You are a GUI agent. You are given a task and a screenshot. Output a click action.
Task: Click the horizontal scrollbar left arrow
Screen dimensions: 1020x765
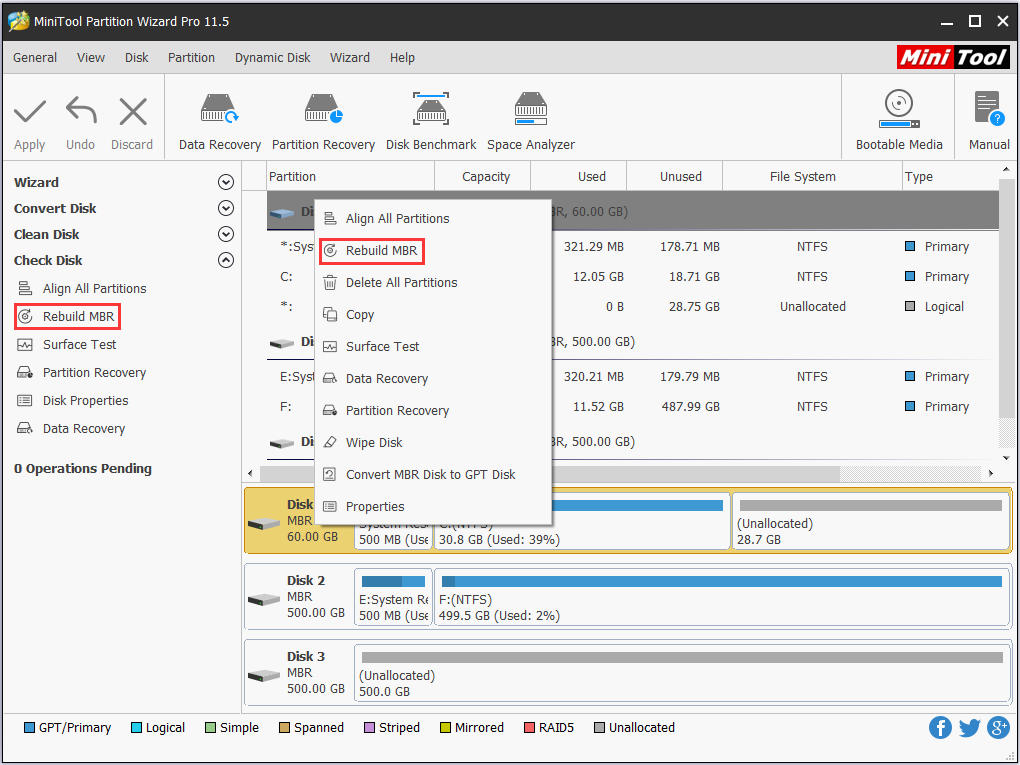coord(250,473)
